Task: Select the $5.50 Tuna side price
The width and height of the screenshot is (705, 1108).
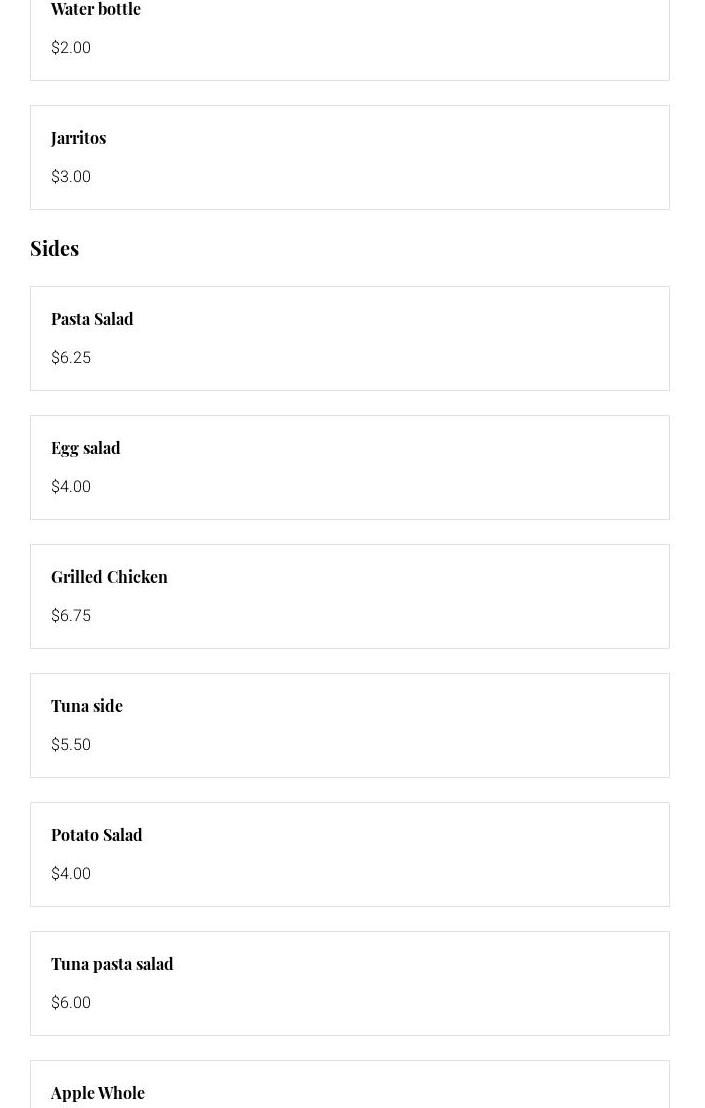Action: click(71, 745)
